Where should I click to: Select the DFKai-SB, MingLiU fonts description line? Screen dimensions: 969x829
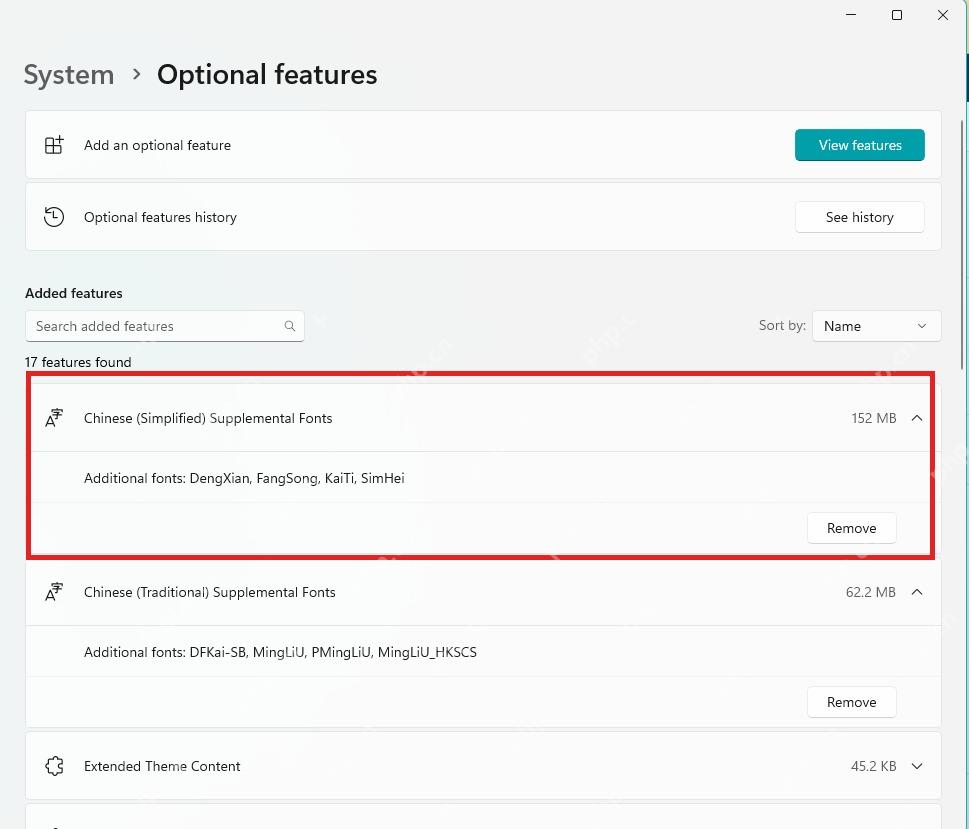[281, 652]
